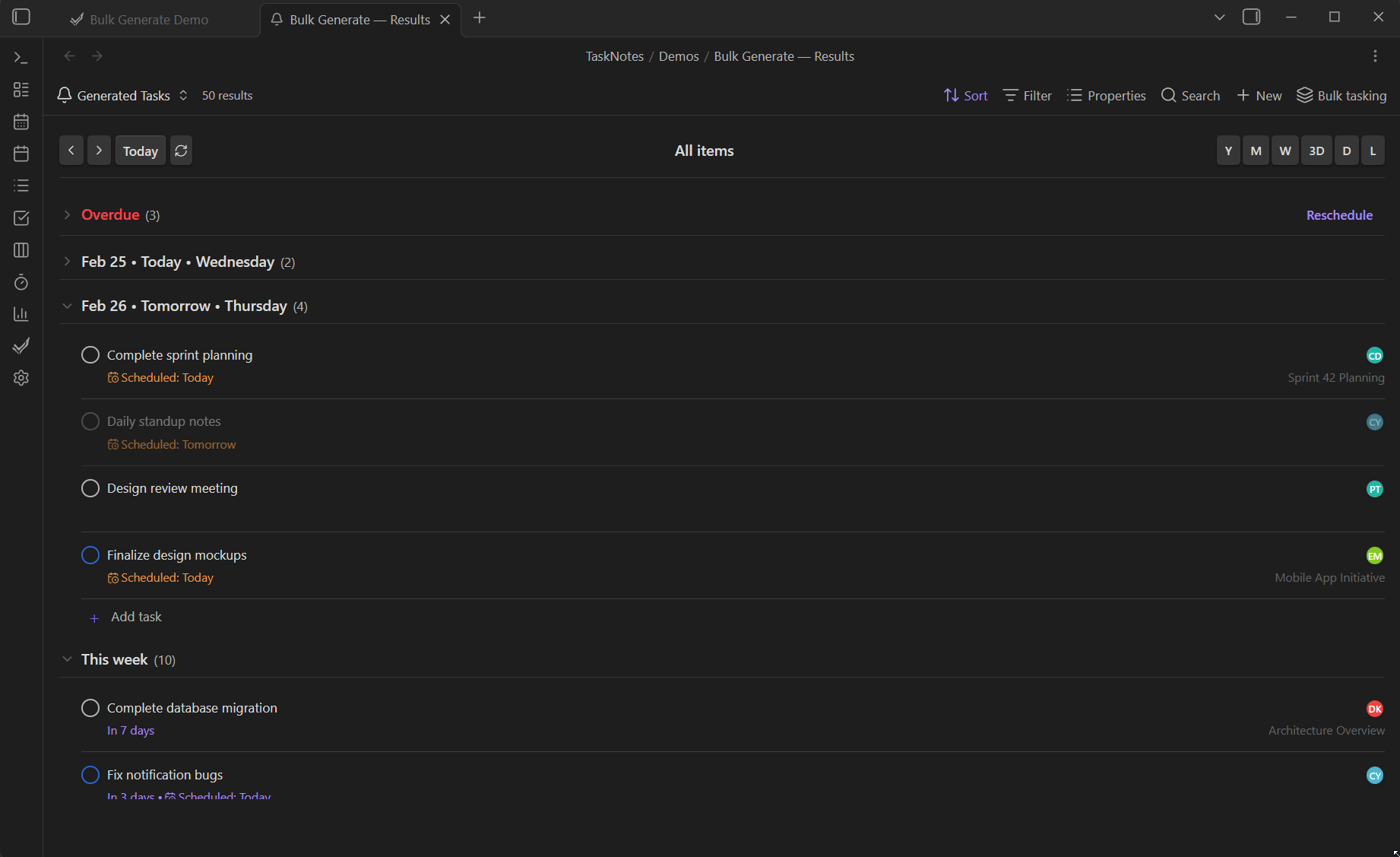
Task: Refresh the task list next to Today
Action: pos(181,150)
